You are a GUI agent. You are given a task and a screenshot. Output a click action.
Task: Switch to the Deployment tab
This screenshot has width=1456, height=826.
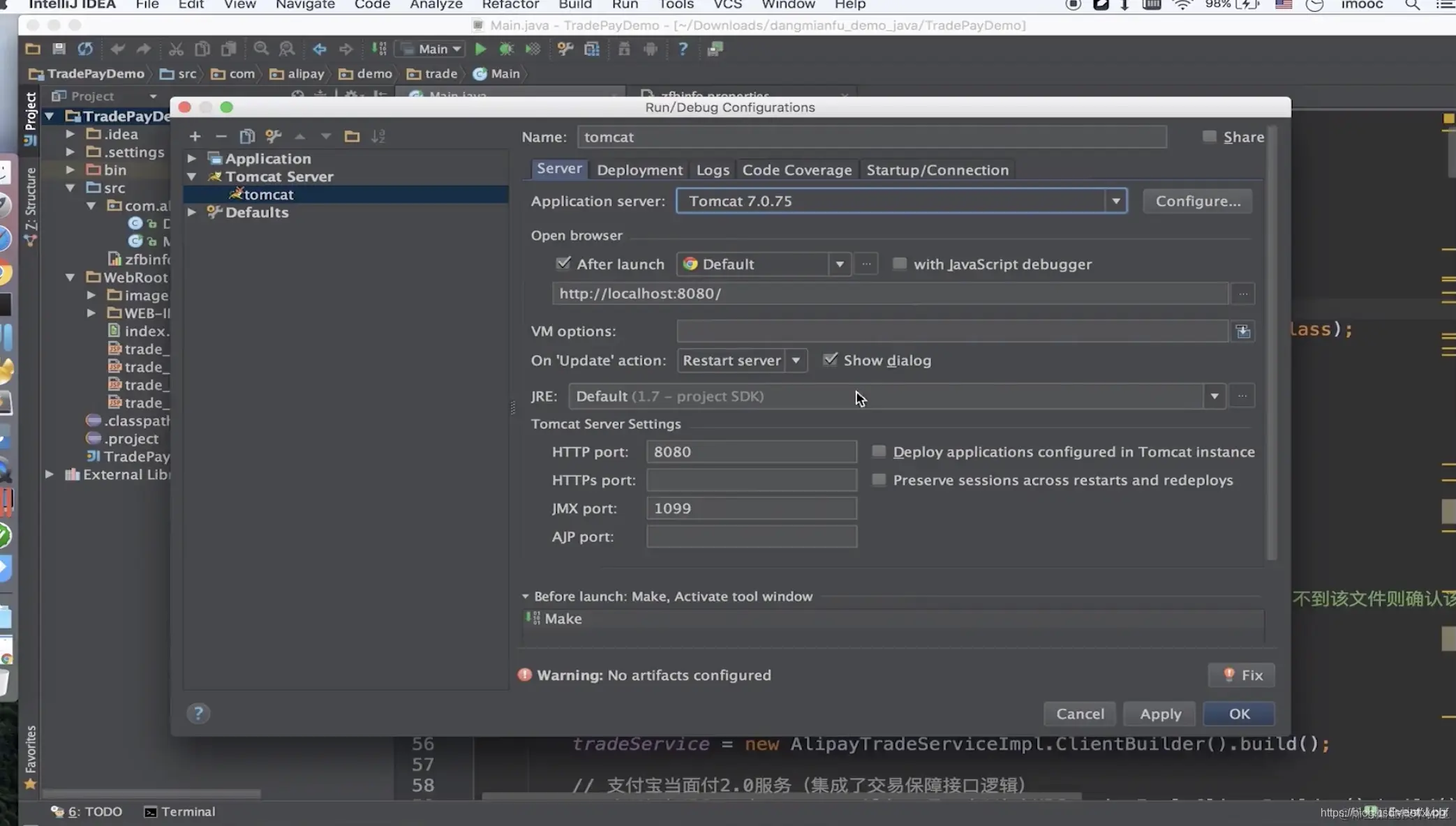pos(639,170)
